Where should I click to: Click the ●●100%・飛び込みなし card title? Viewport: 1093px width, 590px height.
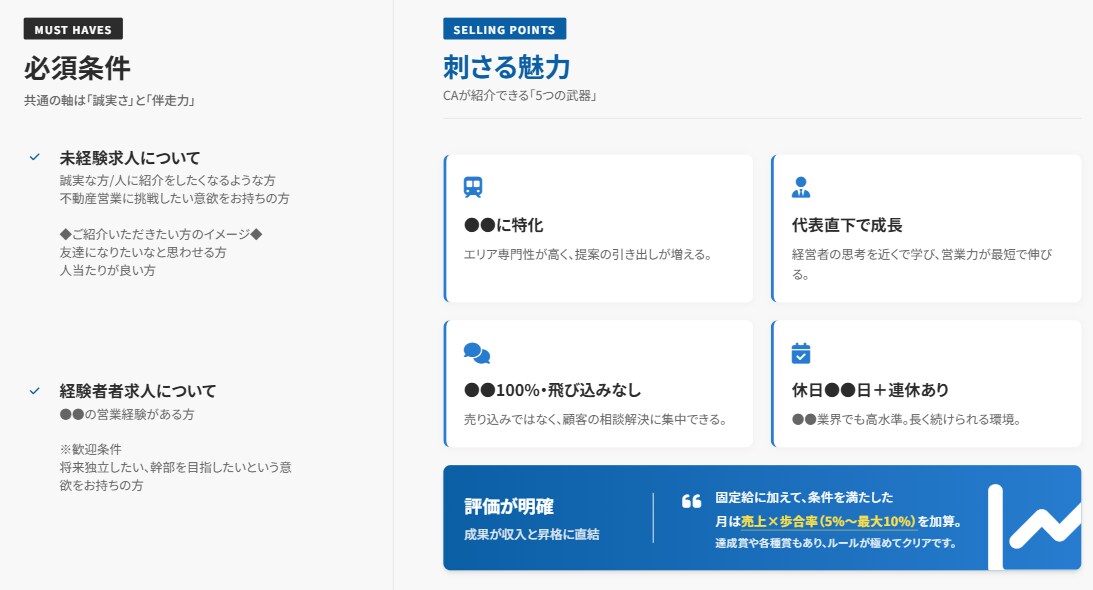(552, 390)
